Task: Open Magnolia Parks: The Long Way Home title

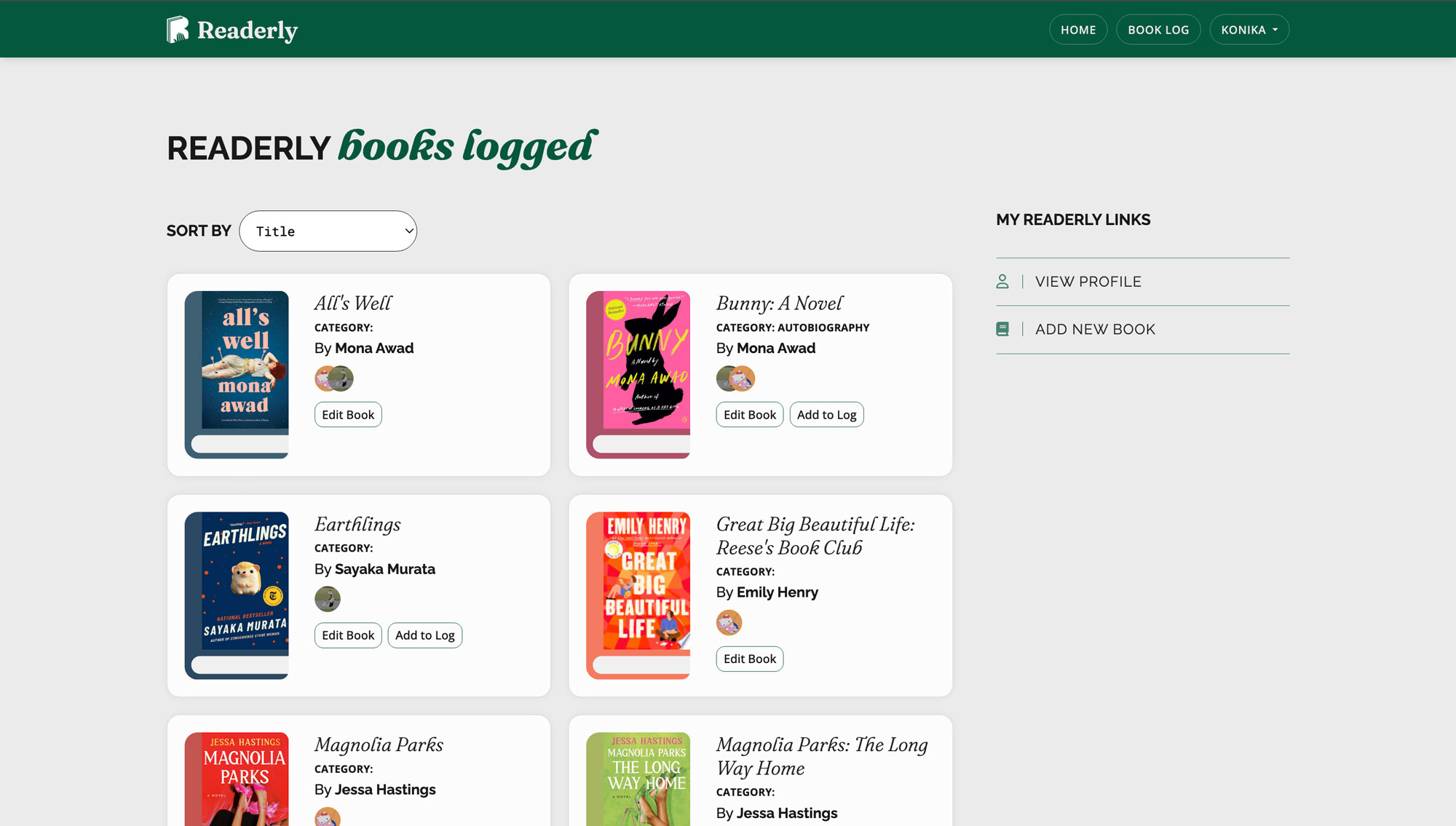Action: coord(823,756)
